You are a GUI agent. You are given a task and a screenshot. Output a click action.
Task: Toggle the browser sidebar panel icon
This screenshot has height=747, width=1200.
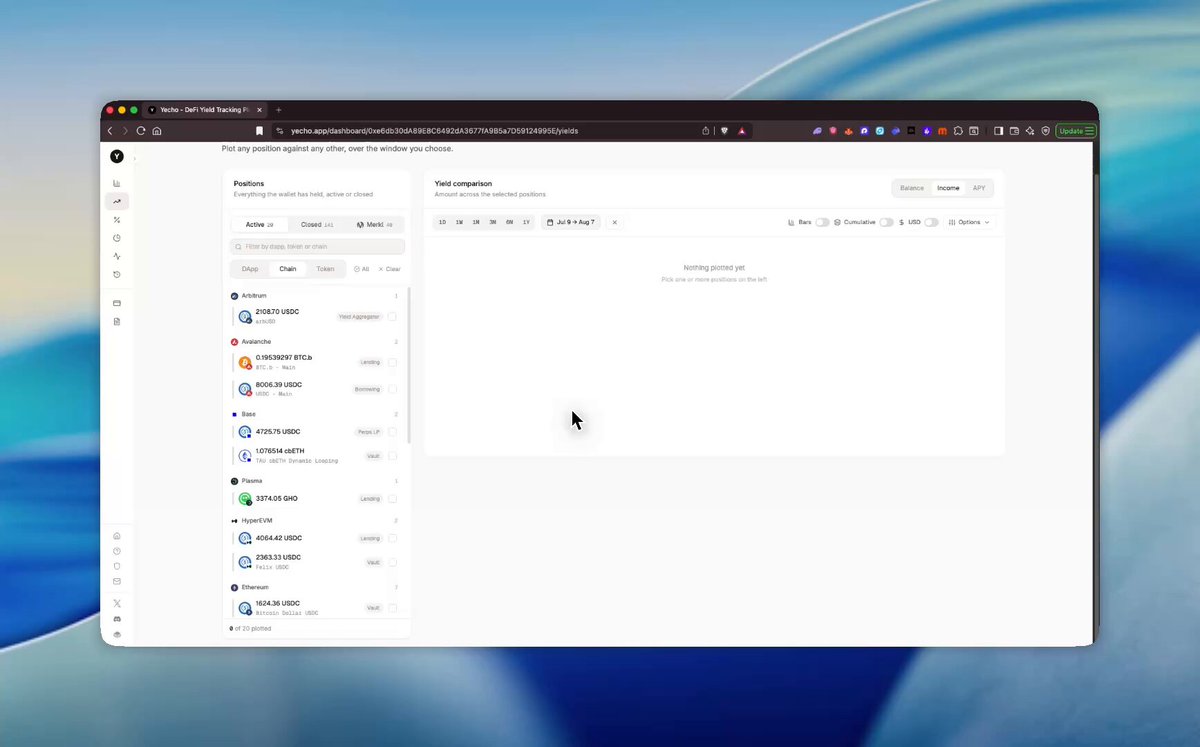[998, 131]
